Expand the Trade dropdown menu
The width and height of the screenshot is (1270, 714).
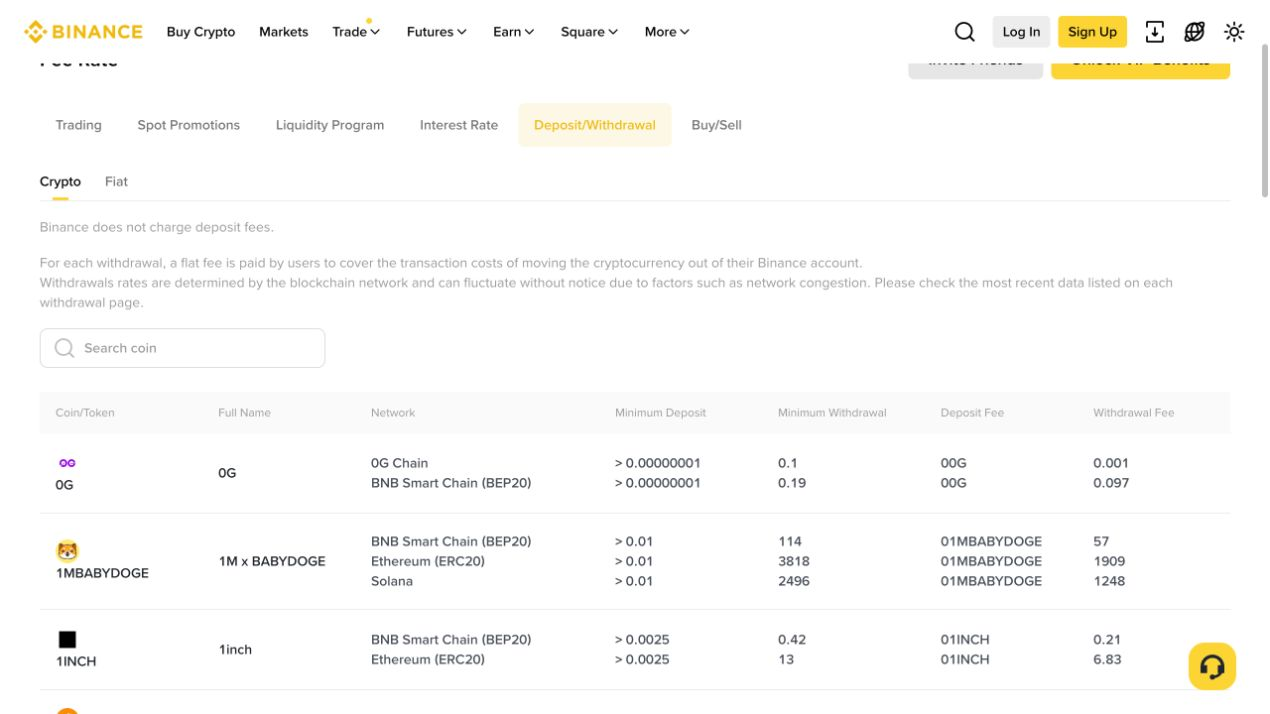356,32
